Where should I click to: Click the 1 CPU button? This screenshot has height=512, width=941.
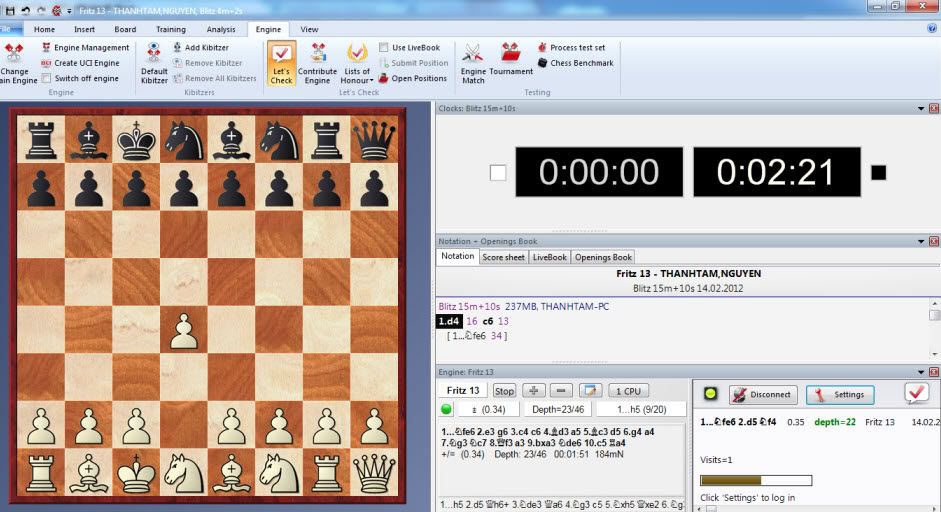point(628,391)
